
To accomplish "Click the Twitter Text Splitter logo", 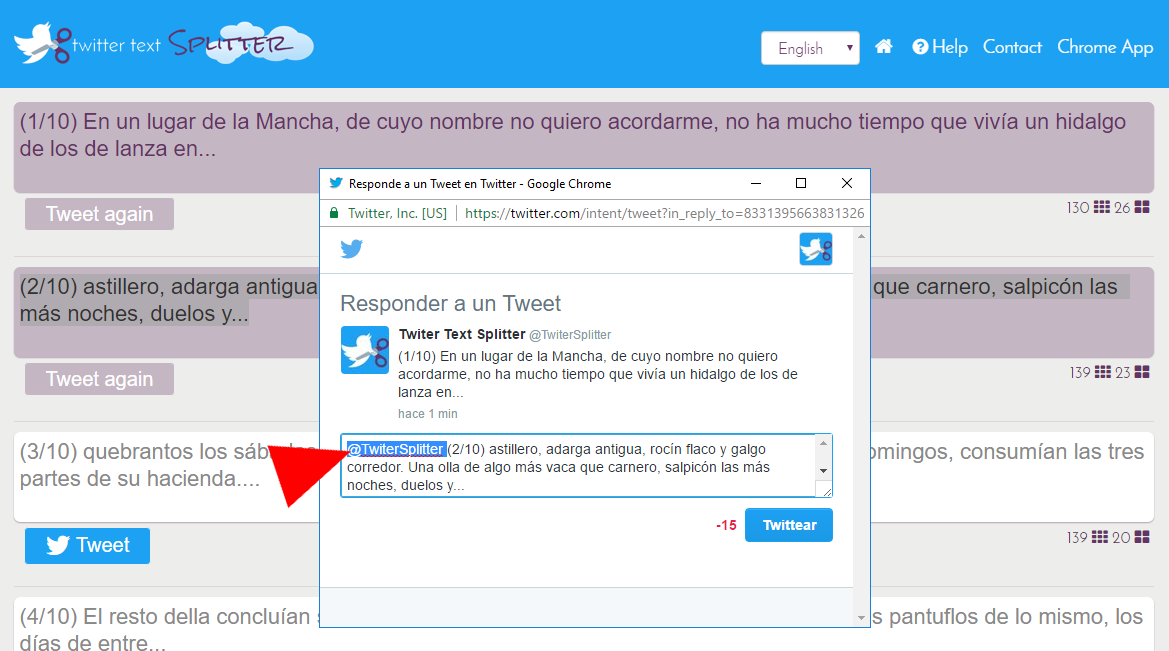I will 164,43.
